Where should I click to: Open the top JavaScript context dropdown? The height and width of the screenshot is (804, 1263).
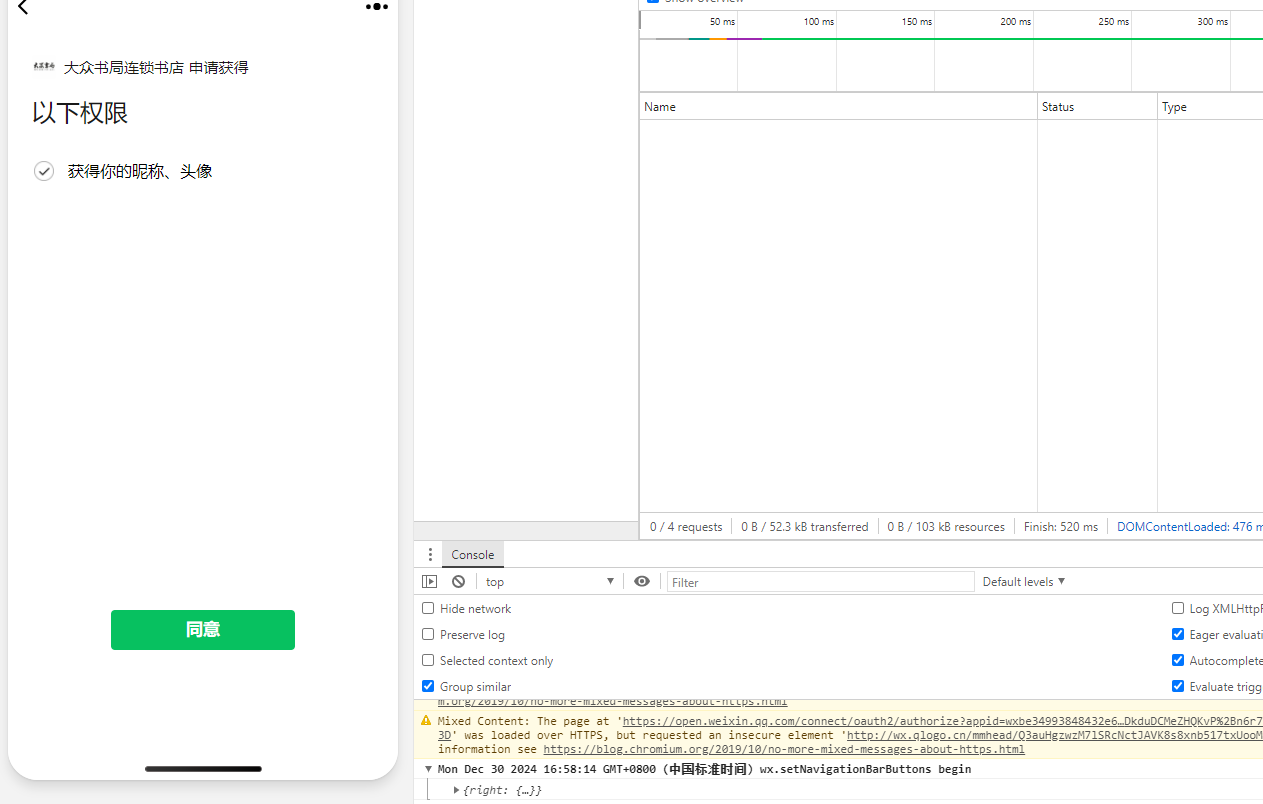(549, 582)
